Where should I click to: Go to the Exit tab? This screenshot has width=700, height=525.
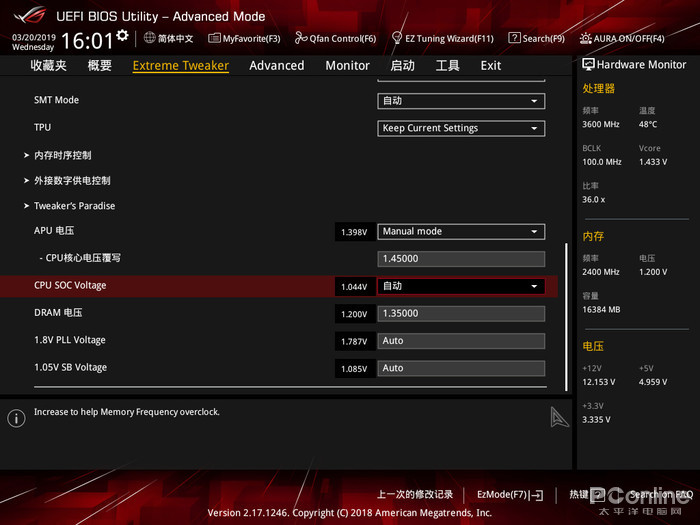491,66
